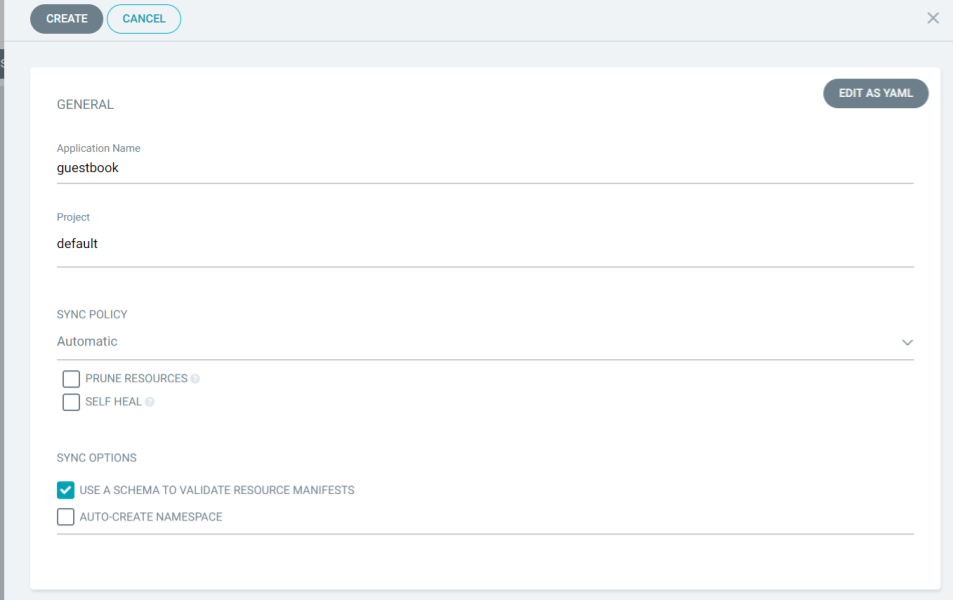
Task: Click the AUTO-CREATE NAMESPACE label
Action: [x=151, y=517]
